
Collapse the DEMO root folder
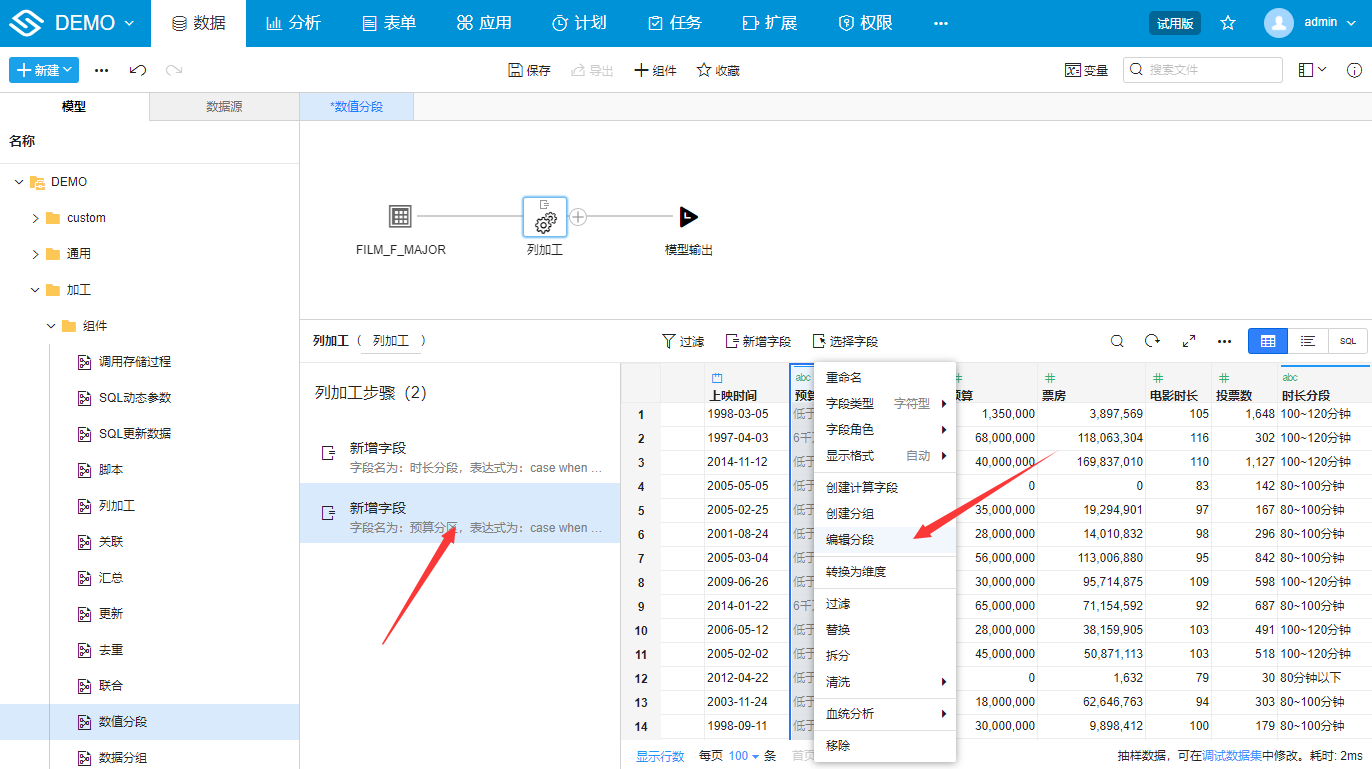[19, 182]
